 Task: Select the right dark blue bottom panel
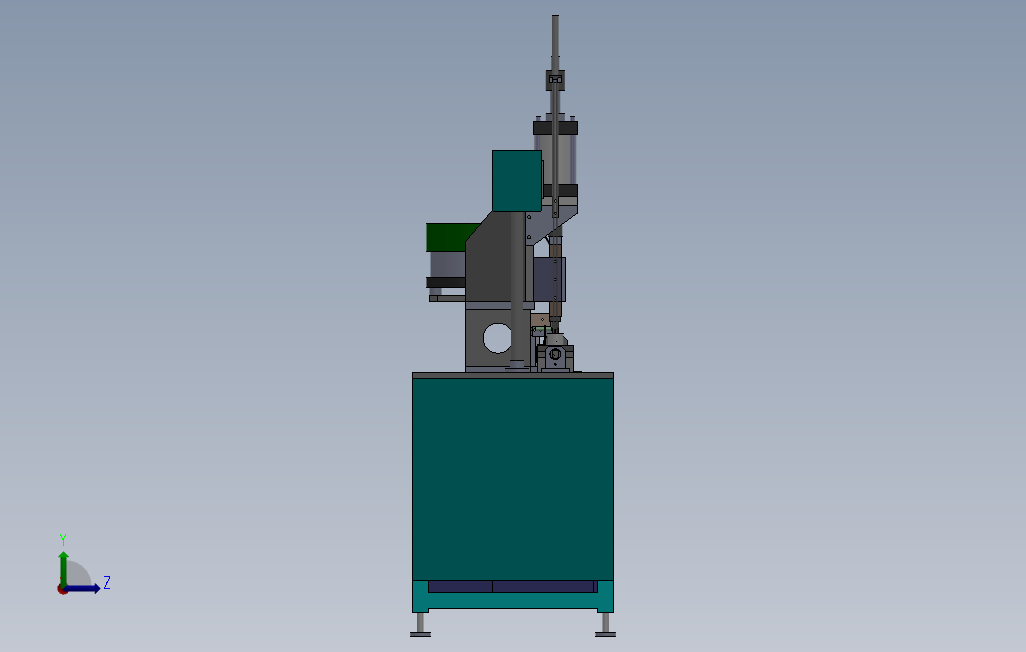coord(543,587)
